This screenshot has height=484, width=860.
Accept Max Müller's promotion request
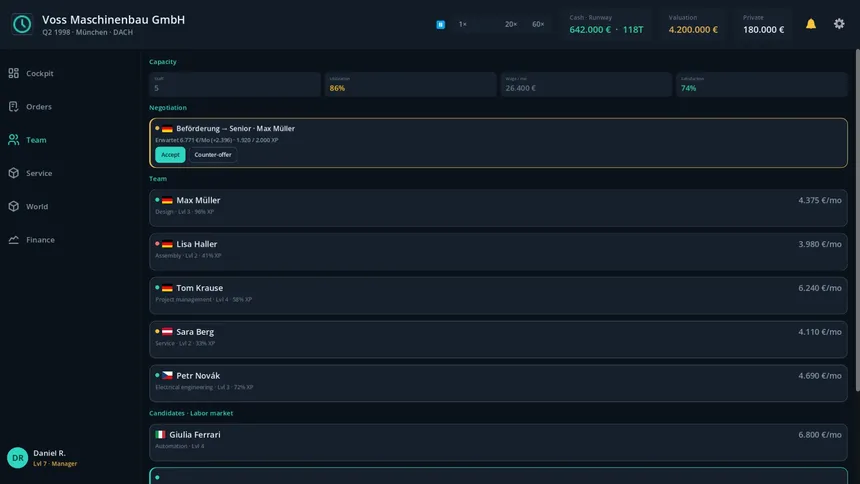170,155
